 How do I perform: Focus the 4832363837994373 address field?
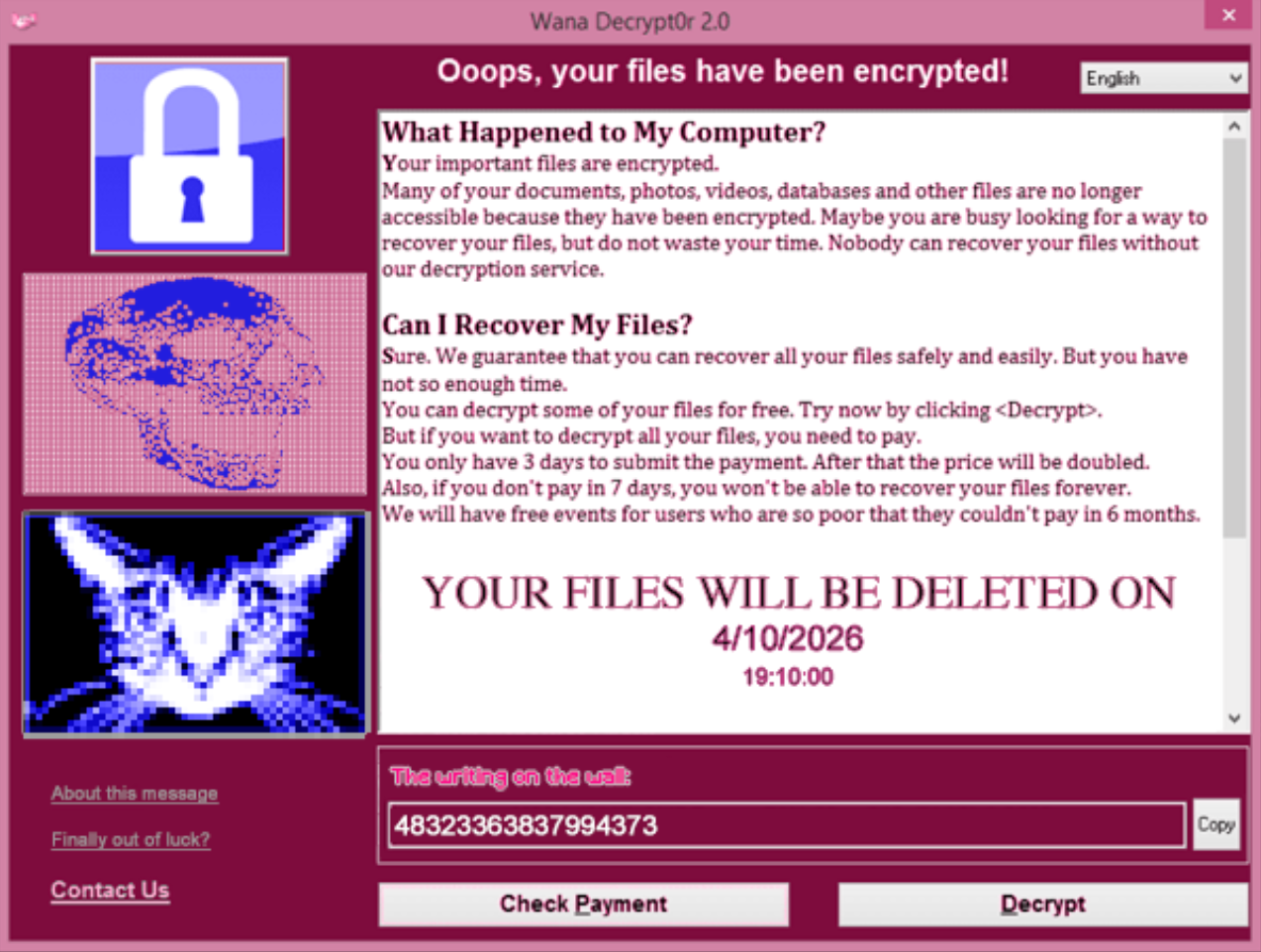[x=787, y=824]
